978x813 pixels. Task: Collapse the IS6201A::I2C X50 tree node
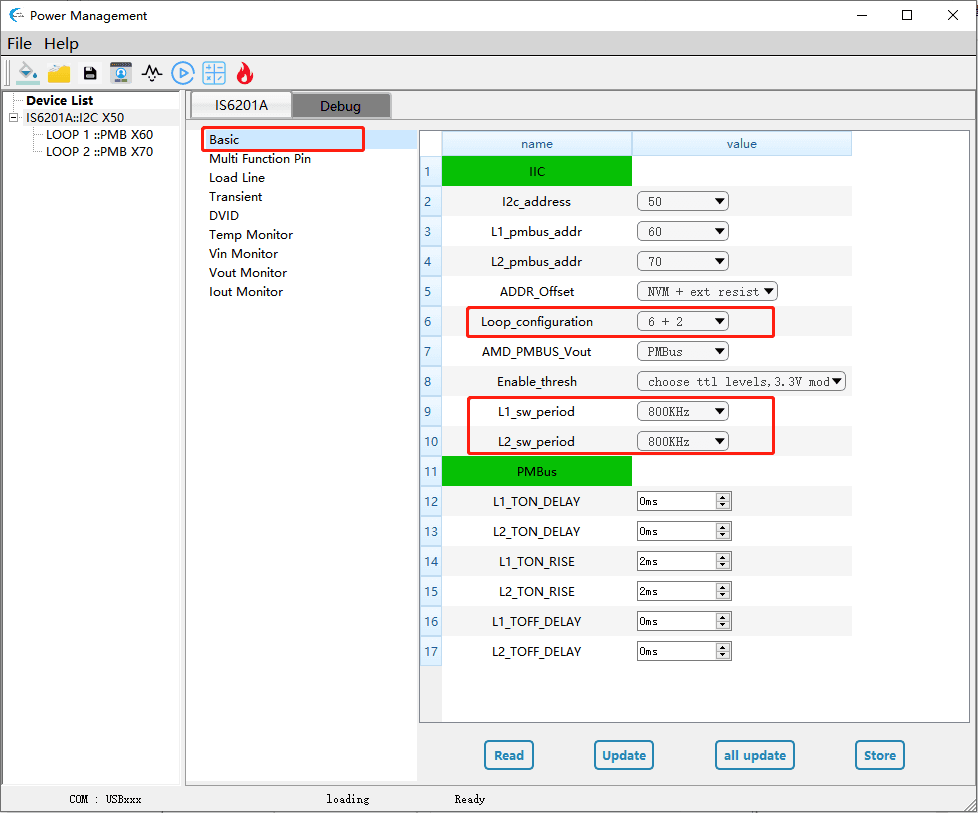pos(13,118)
